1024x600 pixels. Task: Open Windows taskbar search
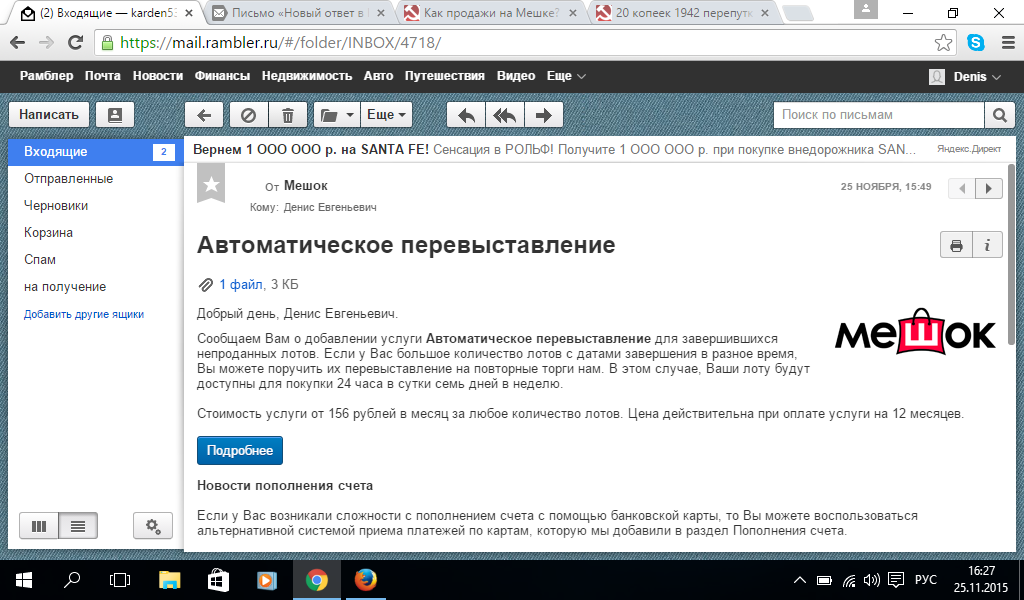tap(72, 580)
